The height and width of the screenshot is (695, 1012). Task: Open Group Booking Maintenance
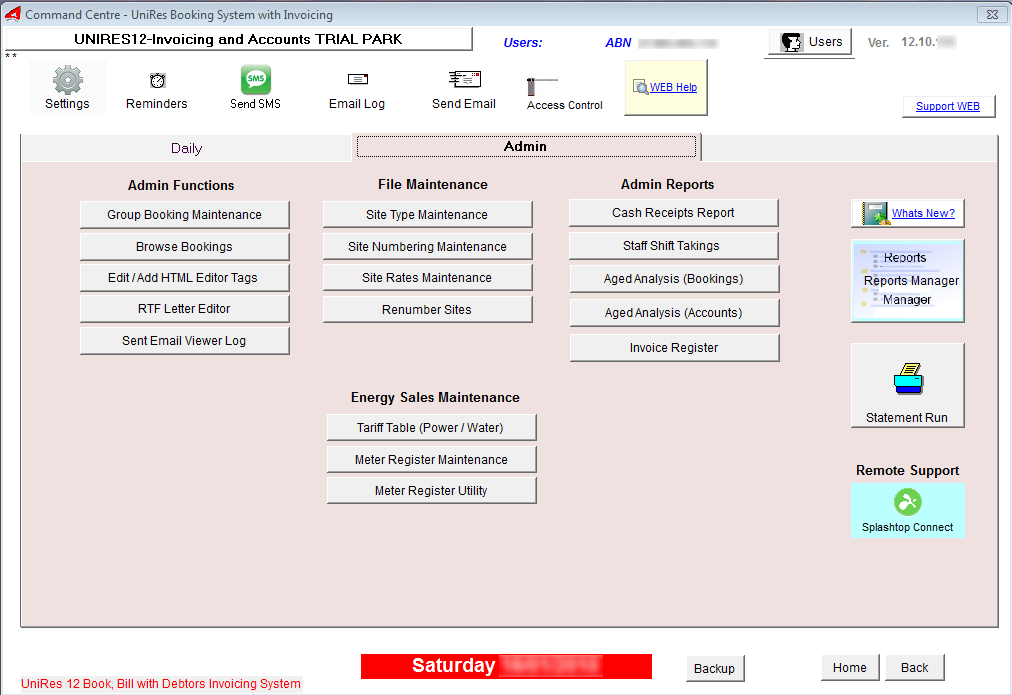(185, 215)
